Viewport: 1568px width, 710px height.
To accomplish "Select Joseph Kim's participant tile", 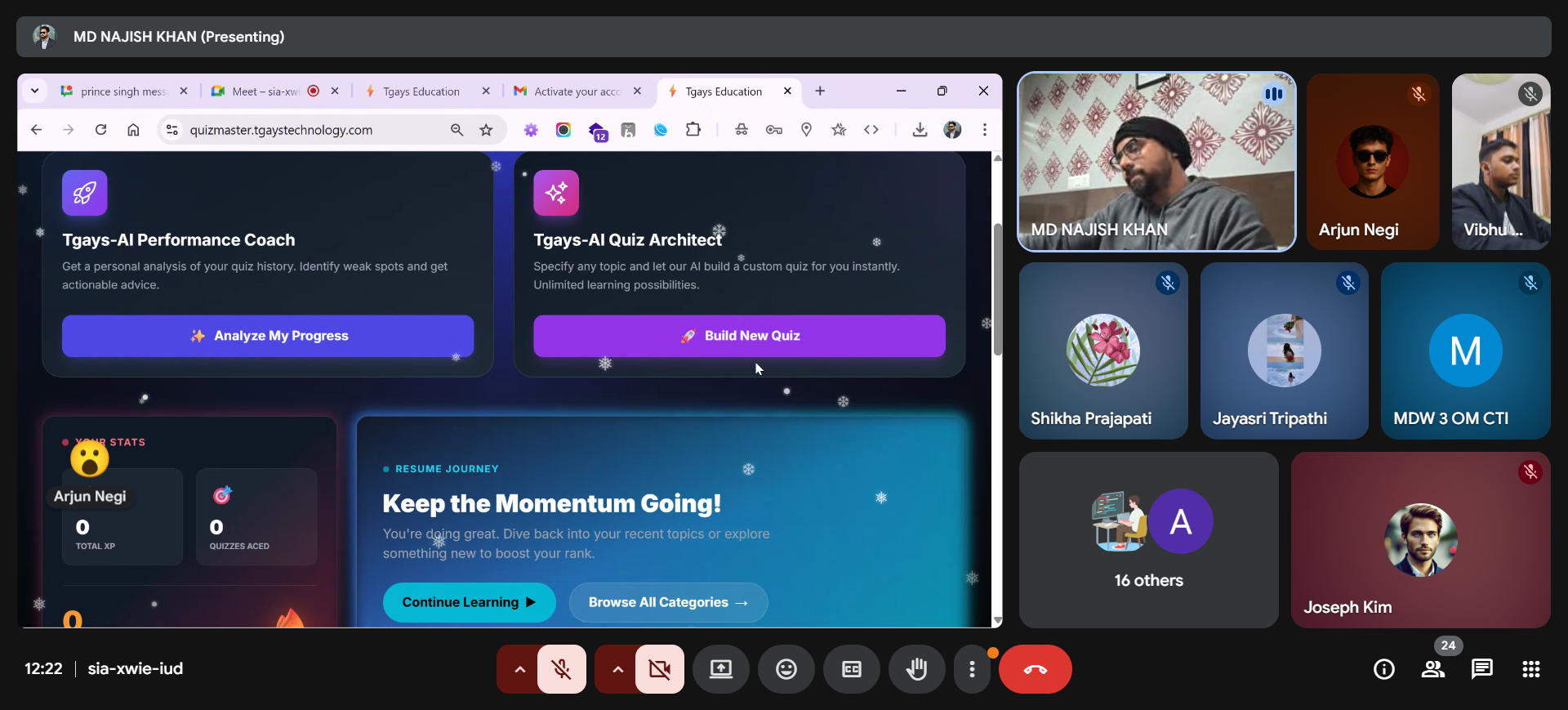I will 1421,540.
